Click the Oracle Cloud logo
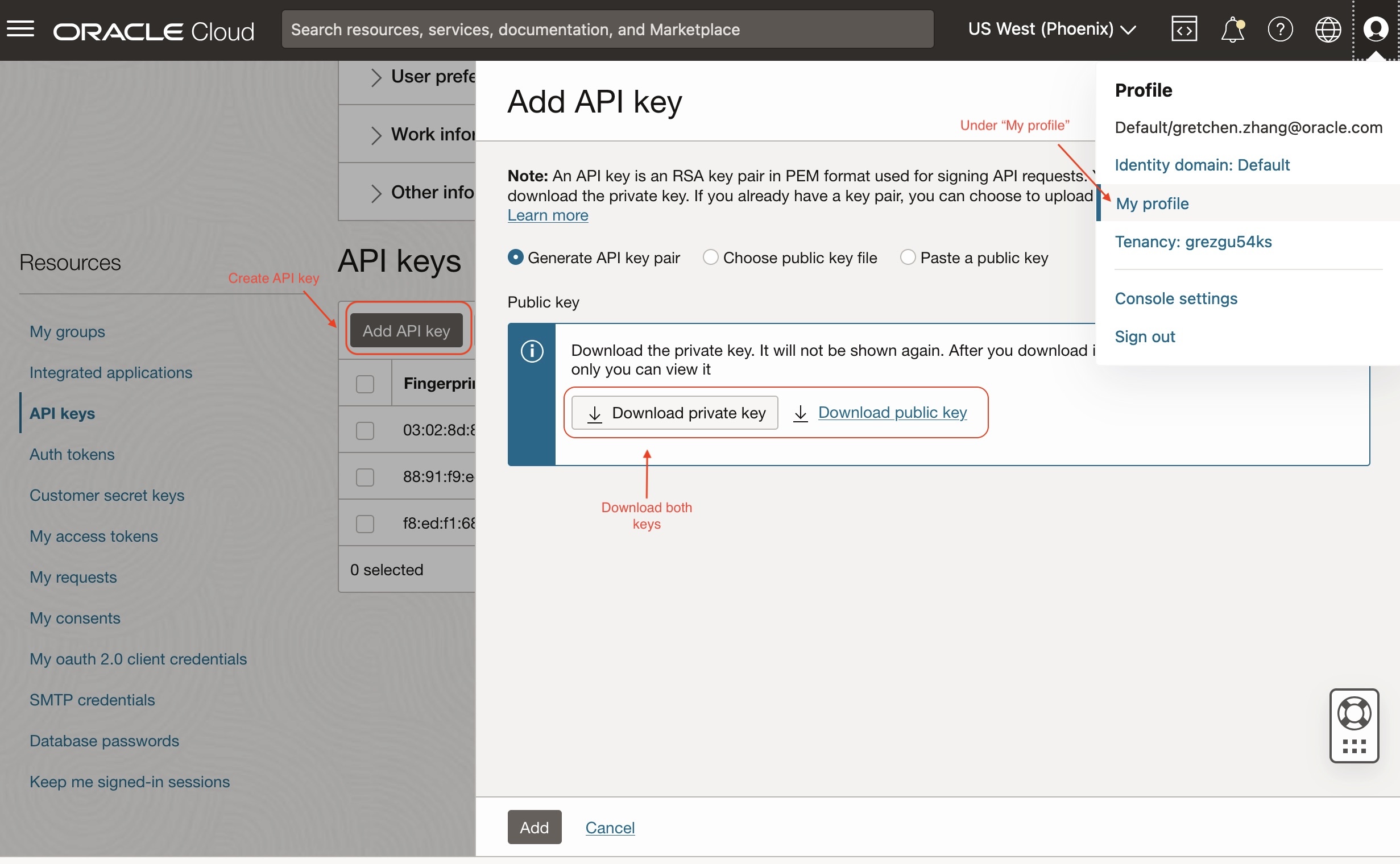The height and width of the screenshot is (864, 1400). tap(154, 31)
